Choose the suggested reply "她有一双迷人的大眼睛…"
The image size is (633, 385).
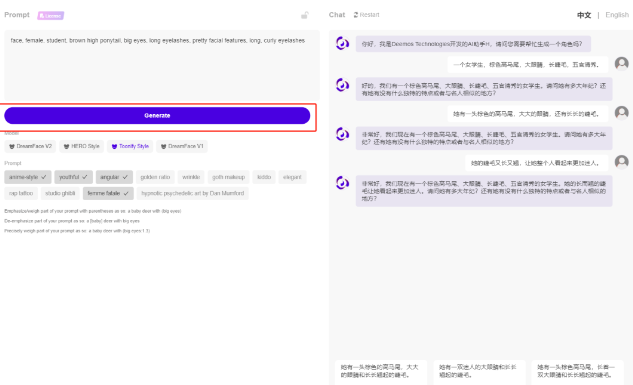[479, 371]
